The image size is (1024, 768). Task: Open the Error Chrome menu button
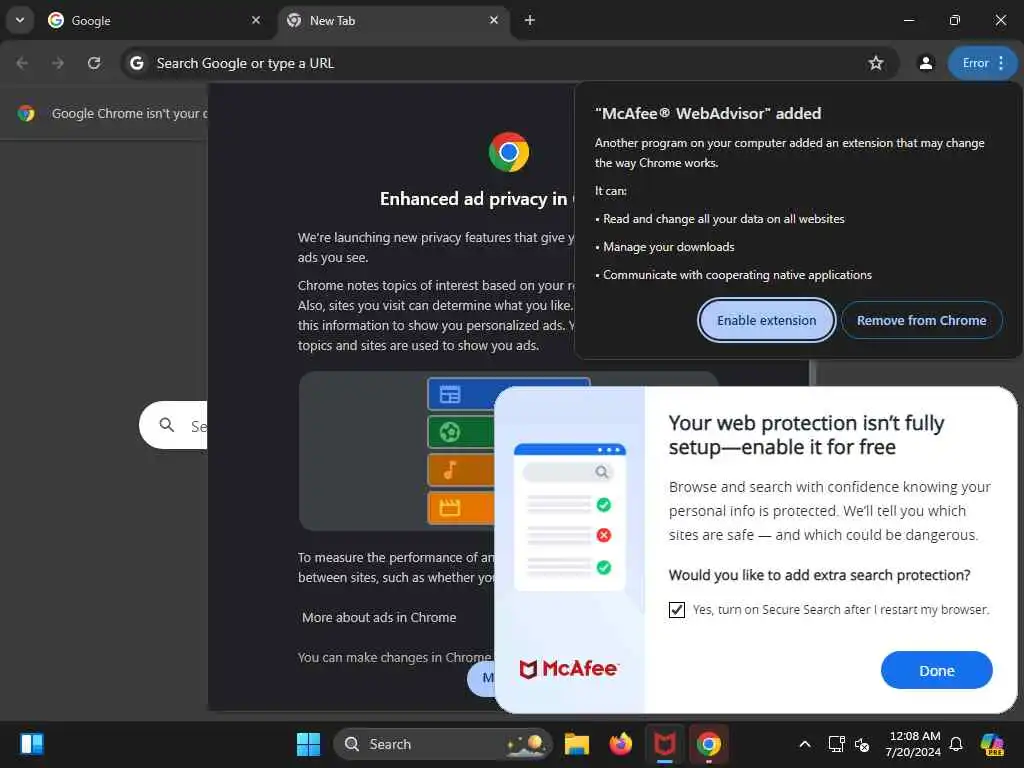tap(982, 63)
